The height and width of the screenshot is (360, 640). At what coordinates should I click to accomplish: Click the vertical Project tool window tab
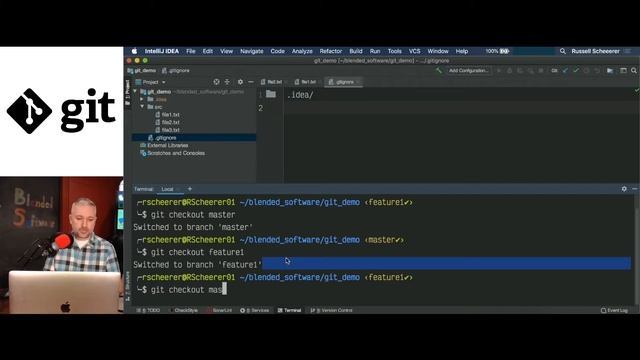(128, 93)
